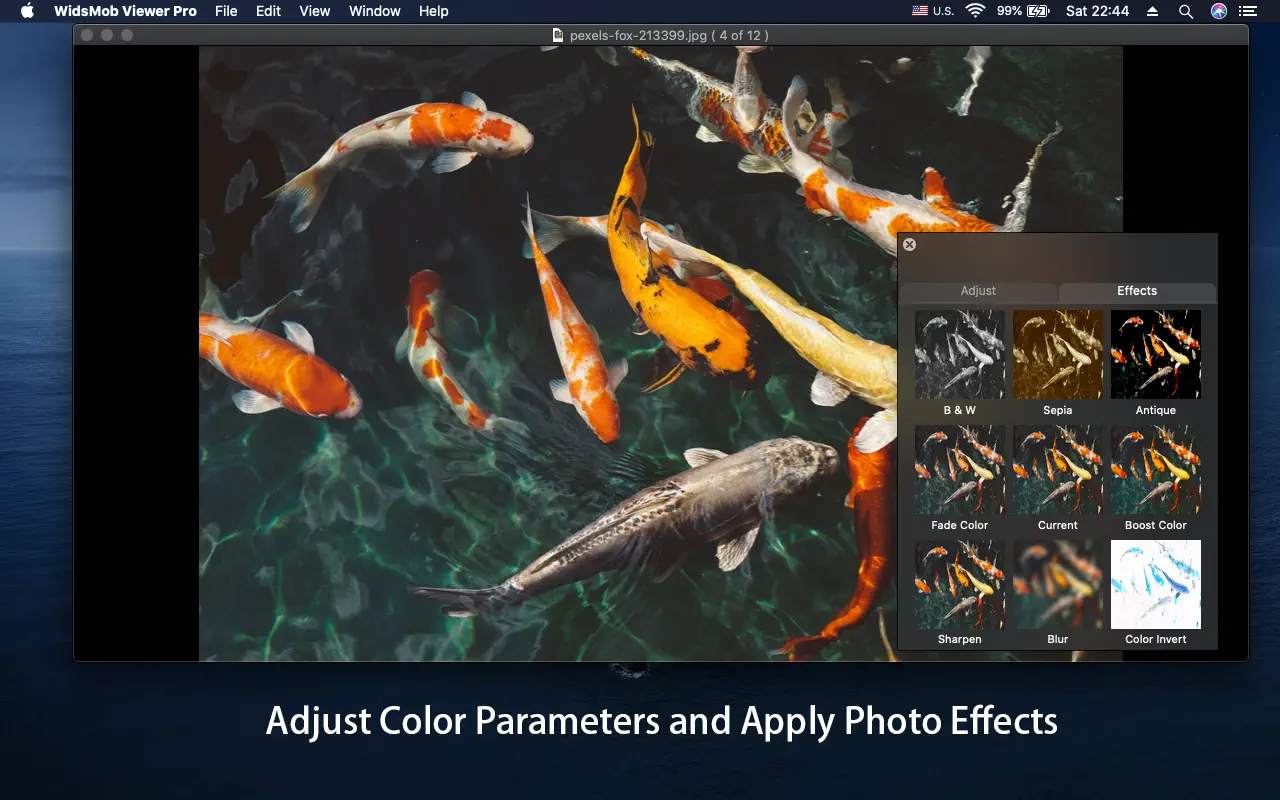The height and width of the screenshot is (800, 1280).
Task: Open the View menu
Action: click(x=314, y=11)
